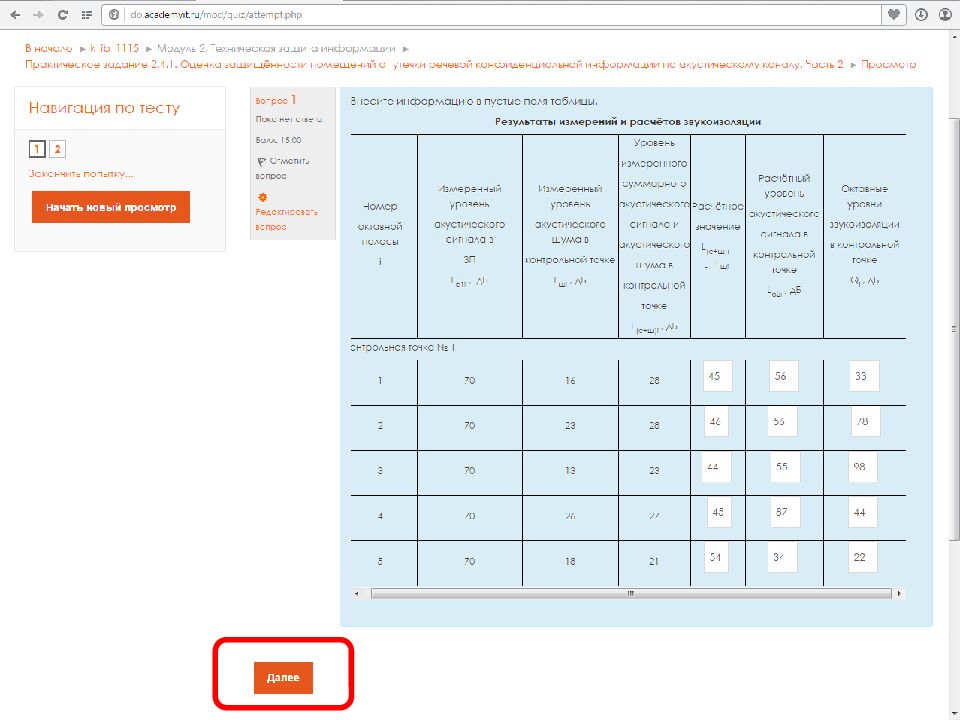Viewport: 960px width, 720px height.
Task: Click the gear icon above Редактировать вопрос
Action: tap(262, 197)
